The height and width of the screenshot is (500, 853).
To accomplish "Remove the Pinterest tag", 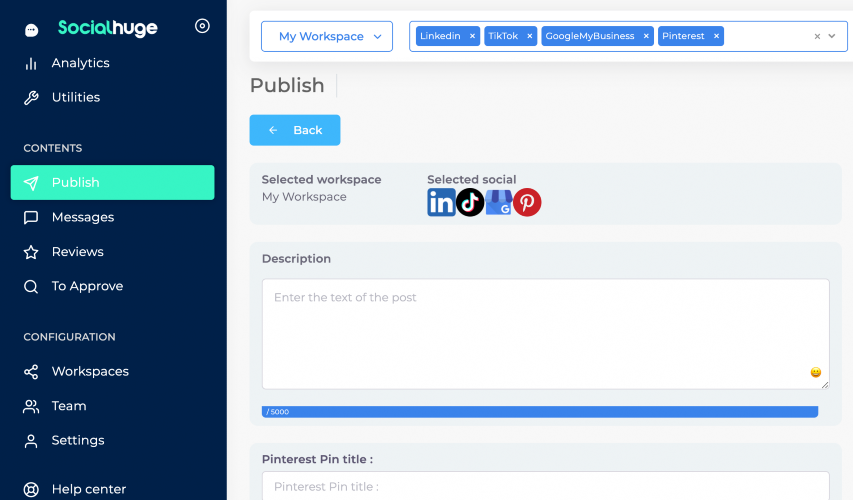I will pyautogui.click(x=716, y=36).
